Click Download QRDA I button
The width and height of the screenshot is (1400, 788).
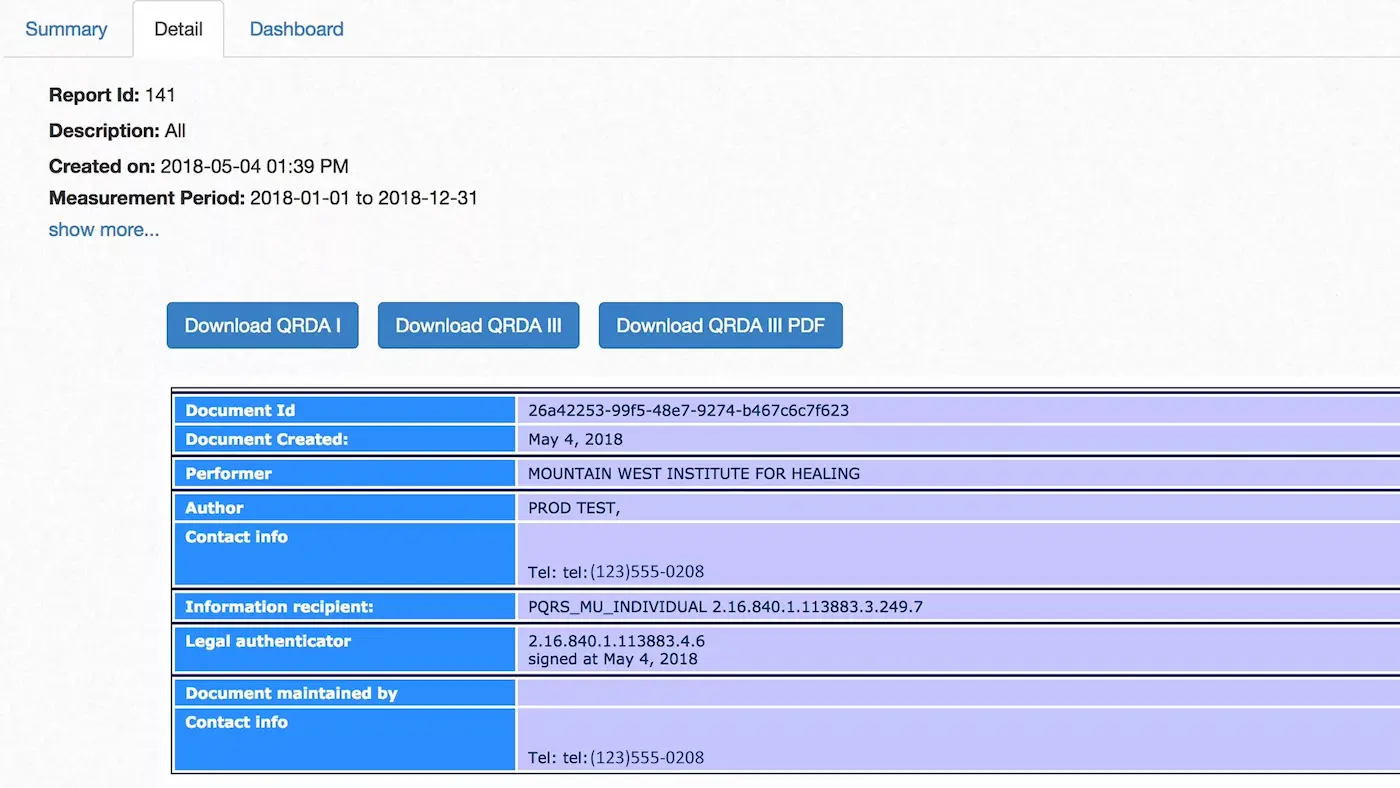click(262, 325)
